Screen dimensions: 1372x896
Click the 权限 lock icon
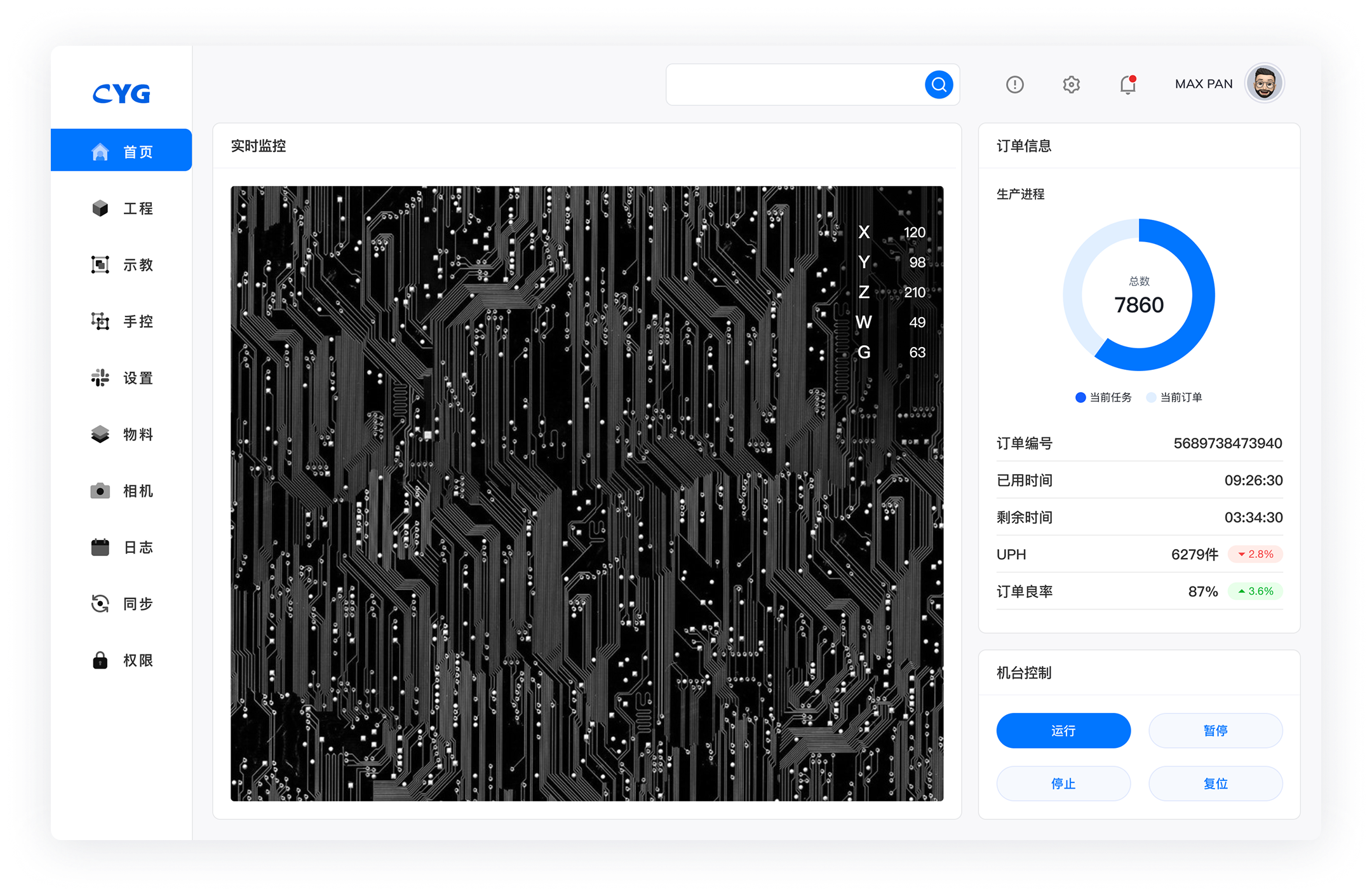click(100, 660)
